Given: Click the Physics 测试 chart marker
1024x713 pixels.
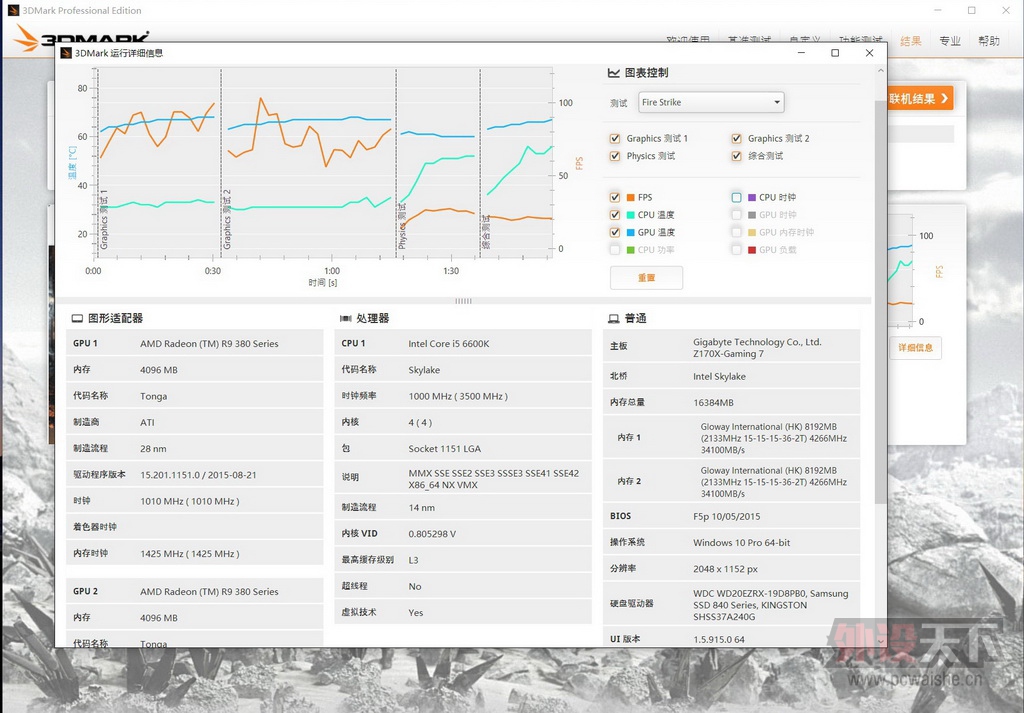Looking at the screenshot, I should pyautogui.click(x=402, y=226).
